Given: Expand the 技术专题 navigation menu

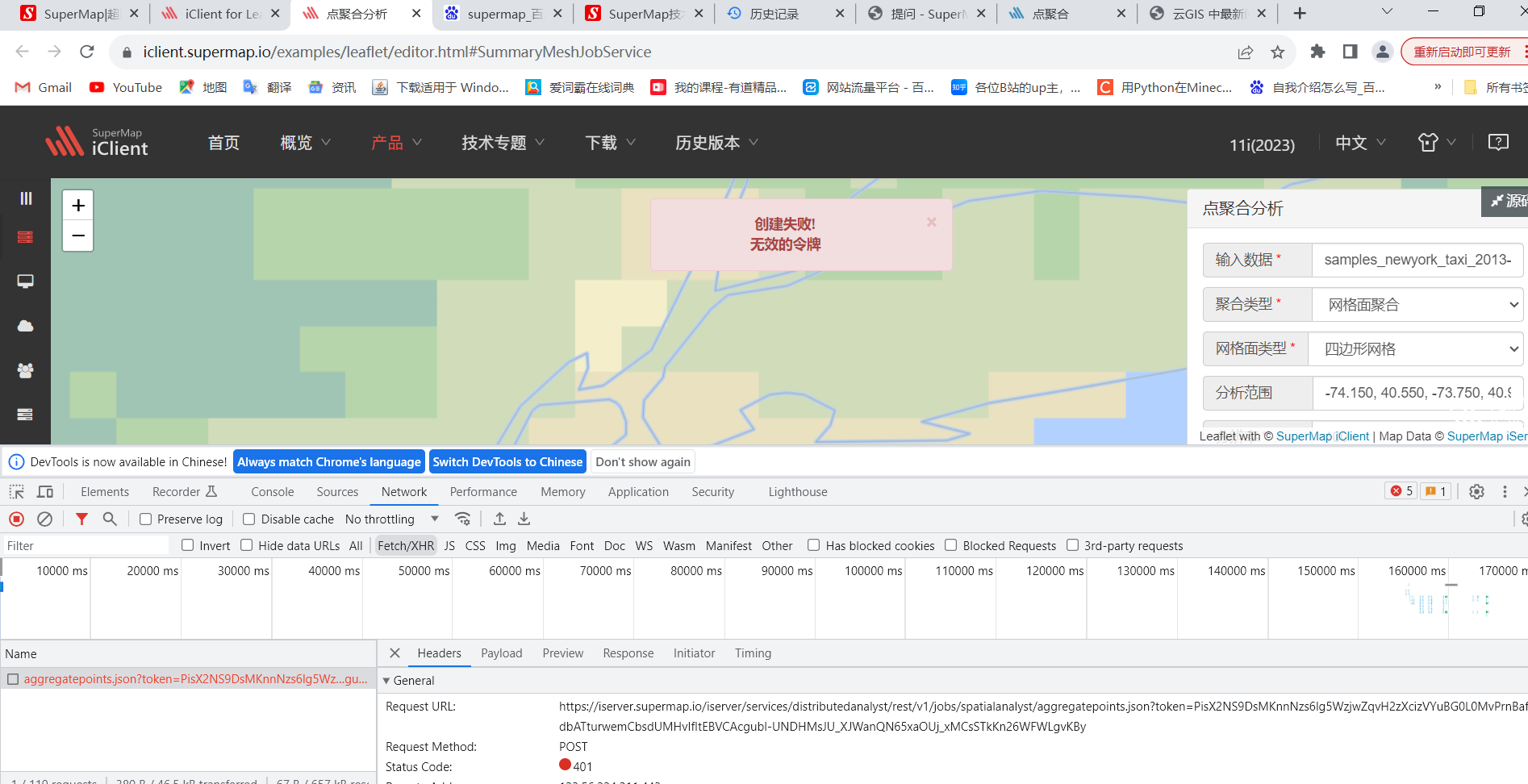Looking at the screenshot, I should pyautogui.click(x=503, y=142).
